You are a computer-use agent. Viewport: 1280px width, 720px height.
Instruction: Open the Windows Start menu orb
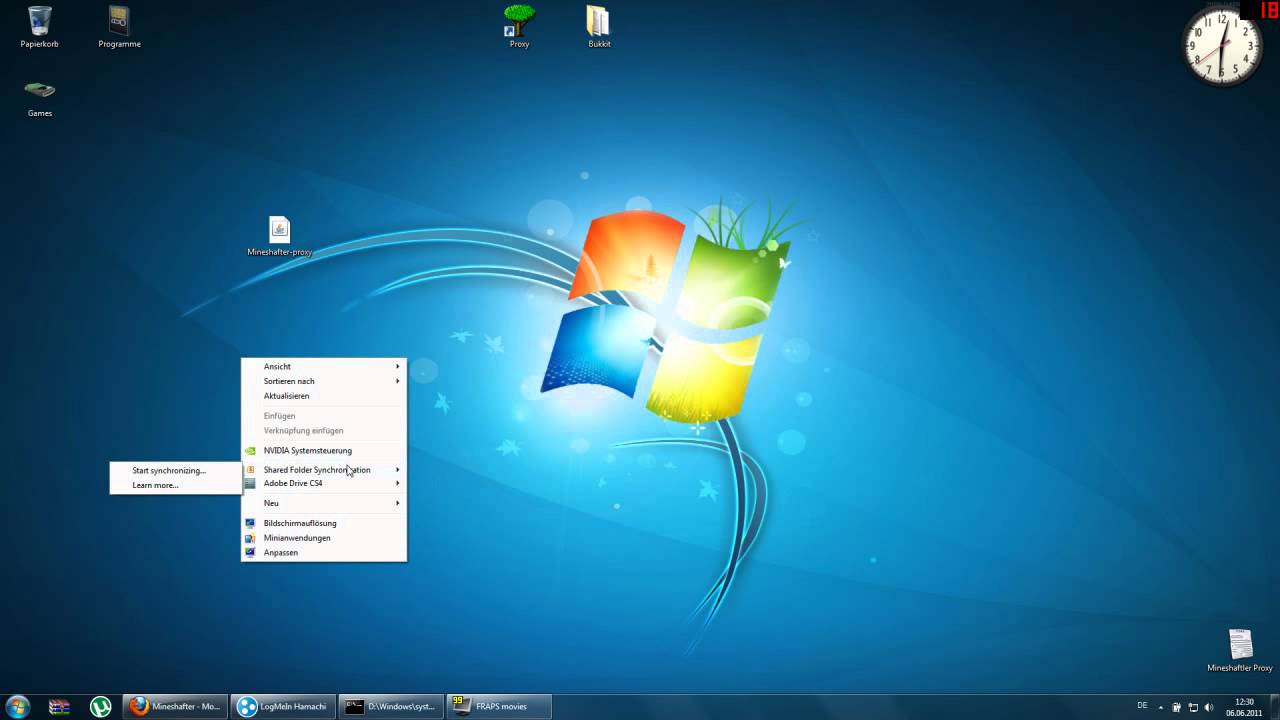point(18,706)
